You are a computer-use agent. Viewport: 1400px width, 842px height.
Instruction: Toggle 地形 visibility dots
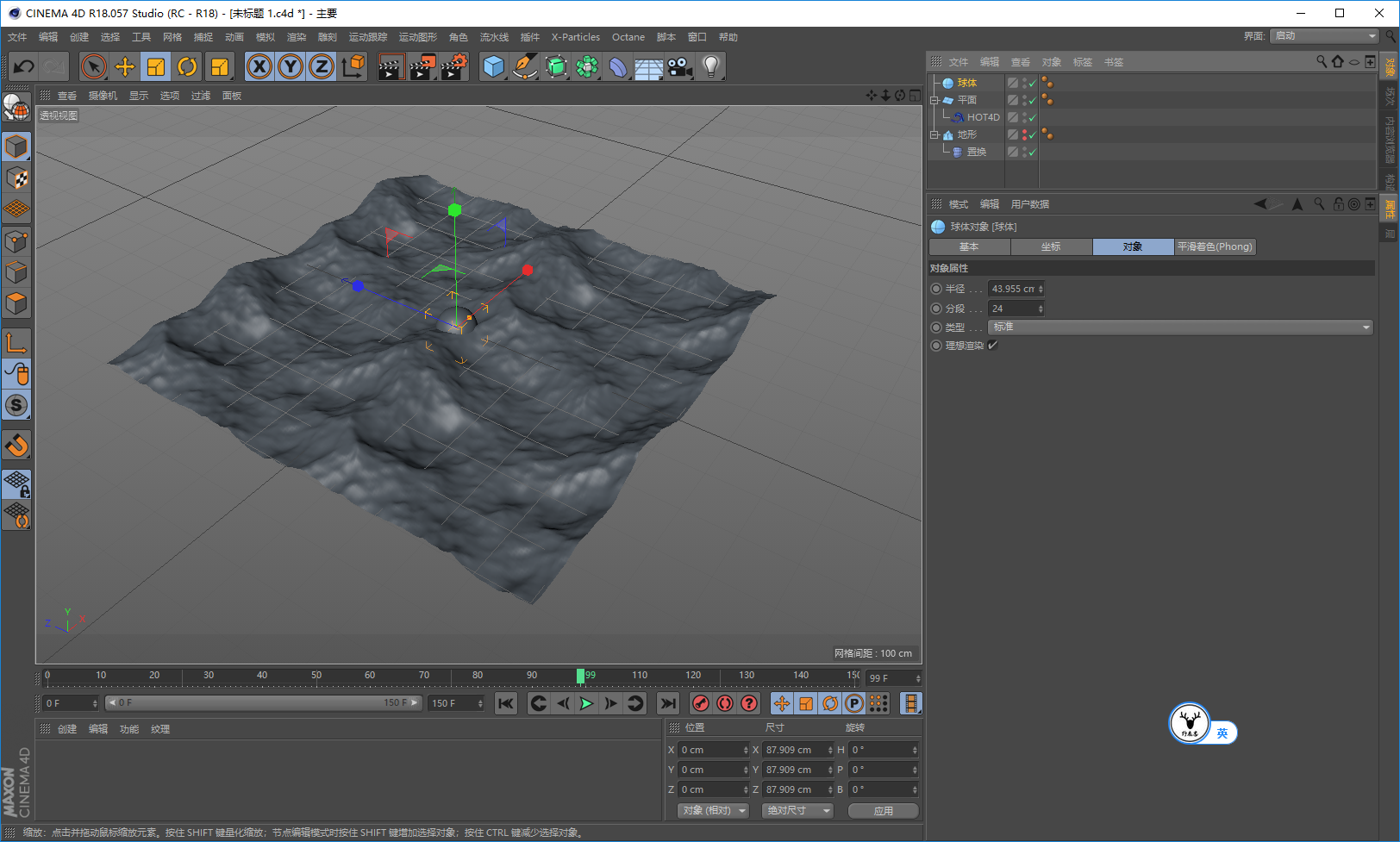pos(1024,134)
